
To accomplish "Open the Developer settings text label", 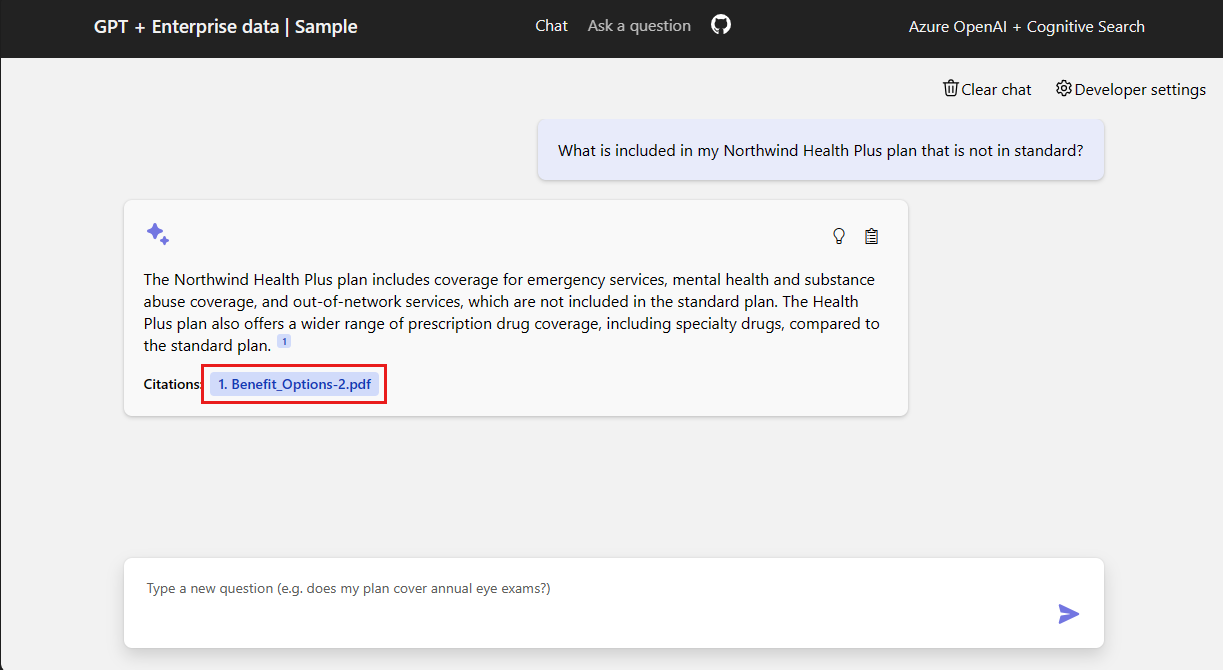I will 1140,89.
